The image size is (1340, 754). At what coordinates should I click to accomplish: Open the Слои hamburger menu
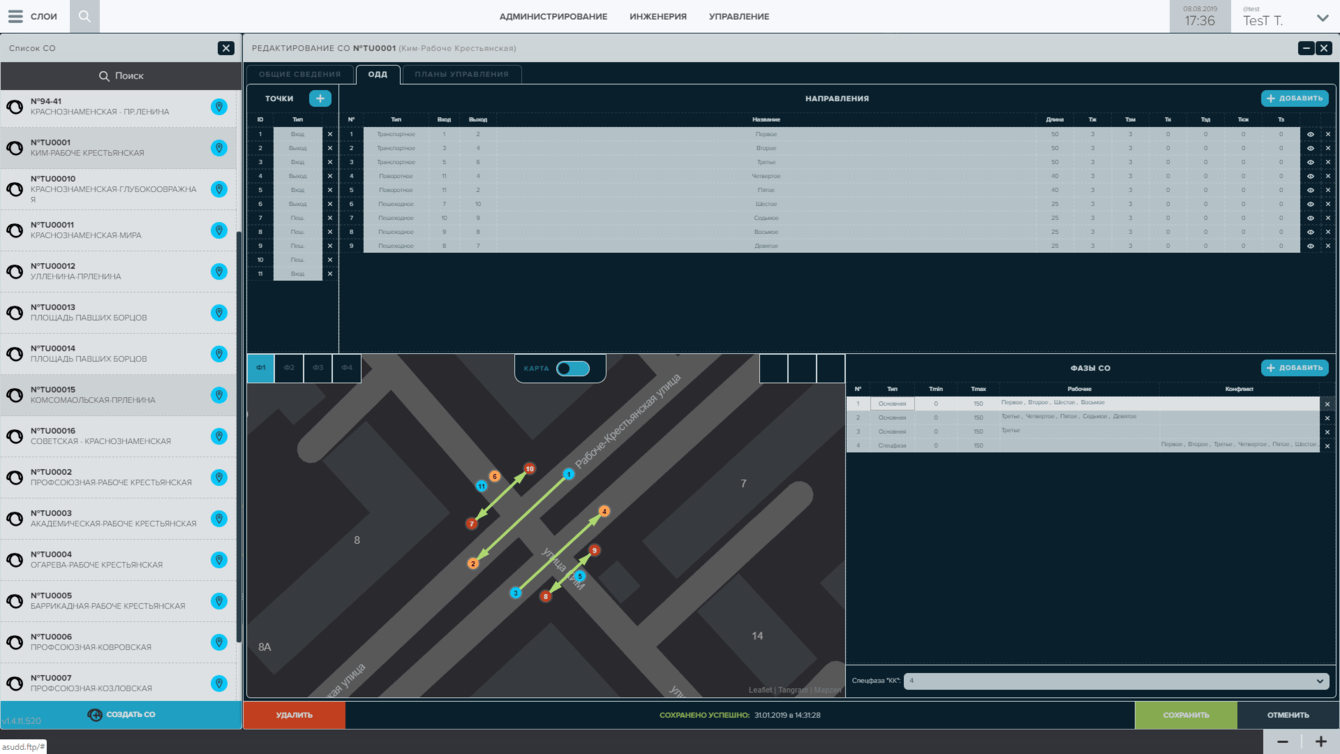coord(16,16)
